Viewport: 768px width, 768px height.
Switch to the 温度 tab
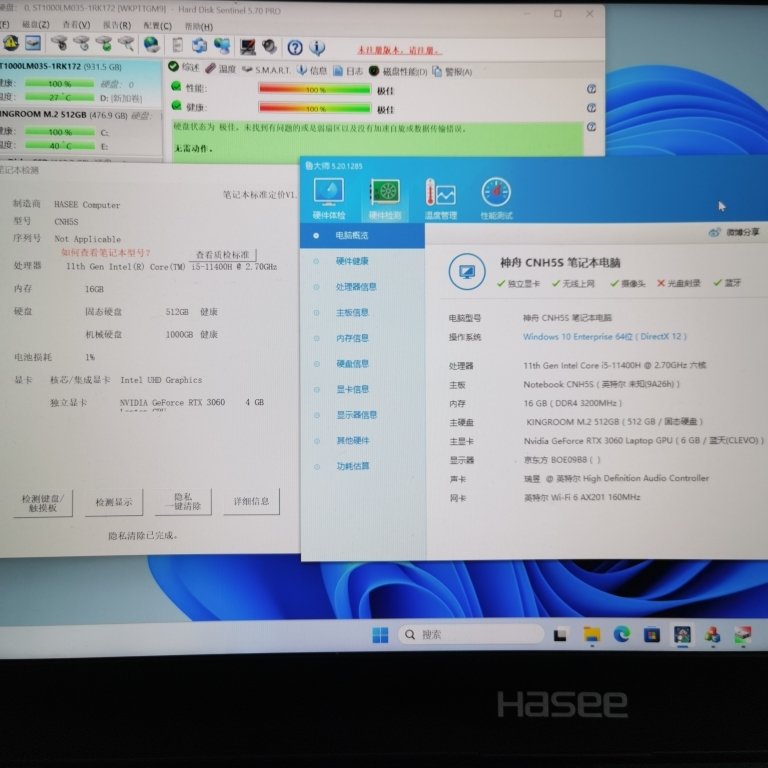click(221, 69)
